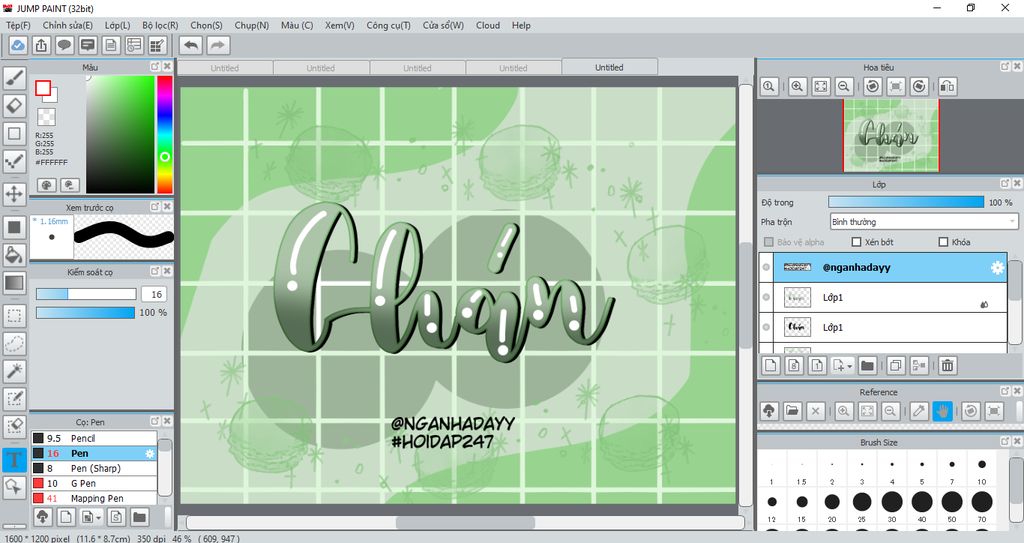Click the Undo arrow in toolbar

(x=191, y=45)
